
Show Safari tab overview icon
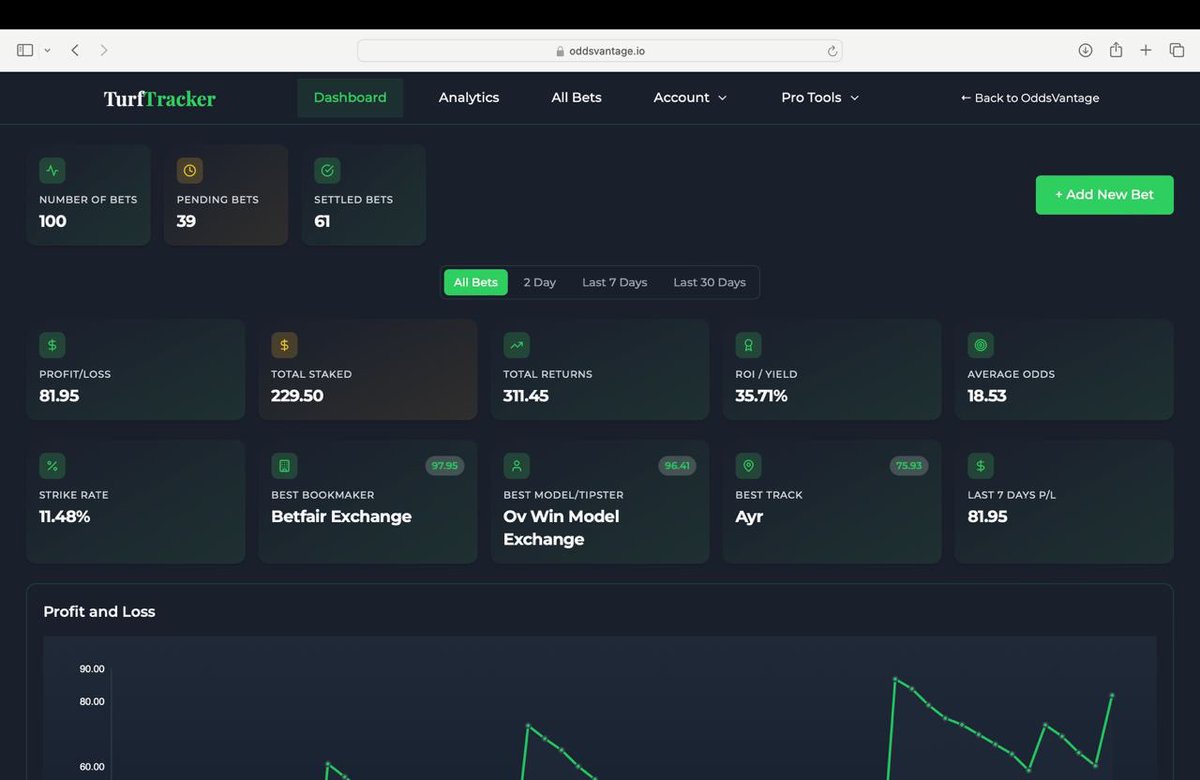click(1177, 50)
